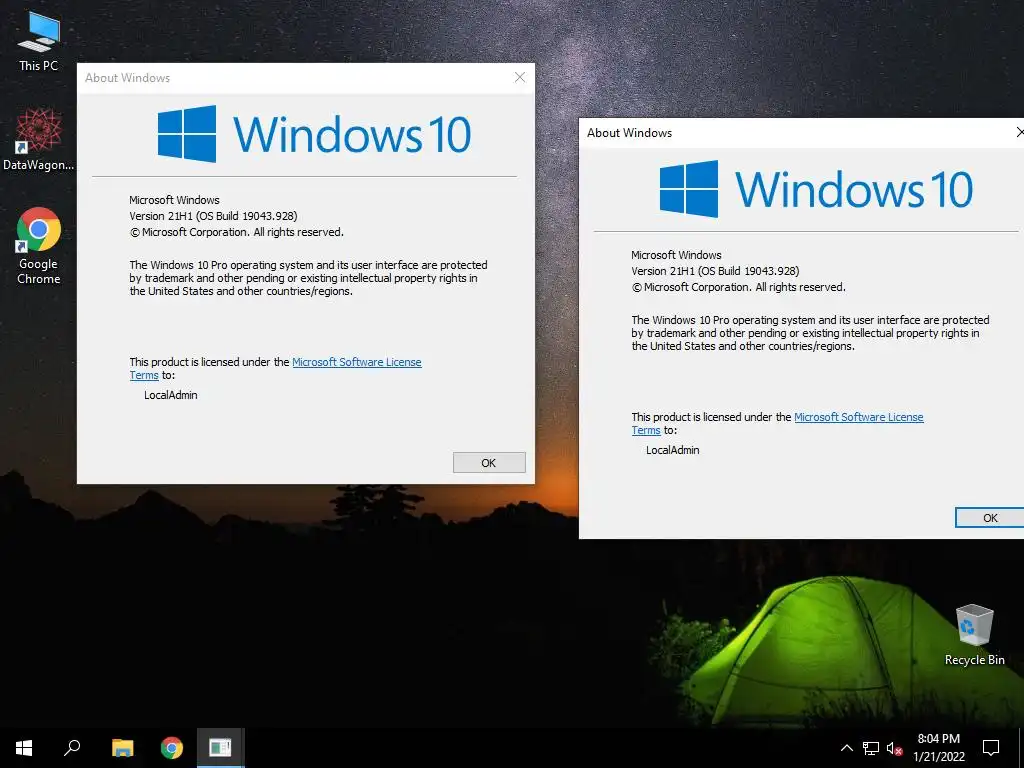This screenshot has width=1024, height=768.
Task: Click 'Microsoft Windows' heading in right dialog
Action: tap(677, 255)
